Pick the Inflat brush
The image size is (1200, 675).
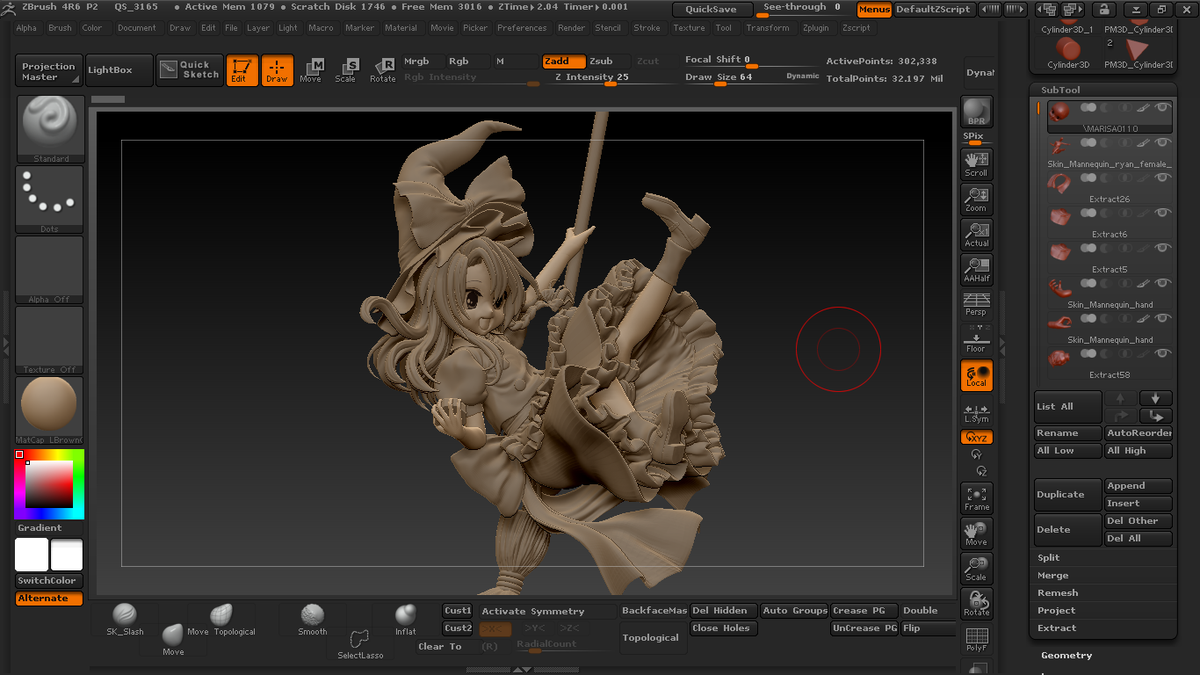pos(405,620)
